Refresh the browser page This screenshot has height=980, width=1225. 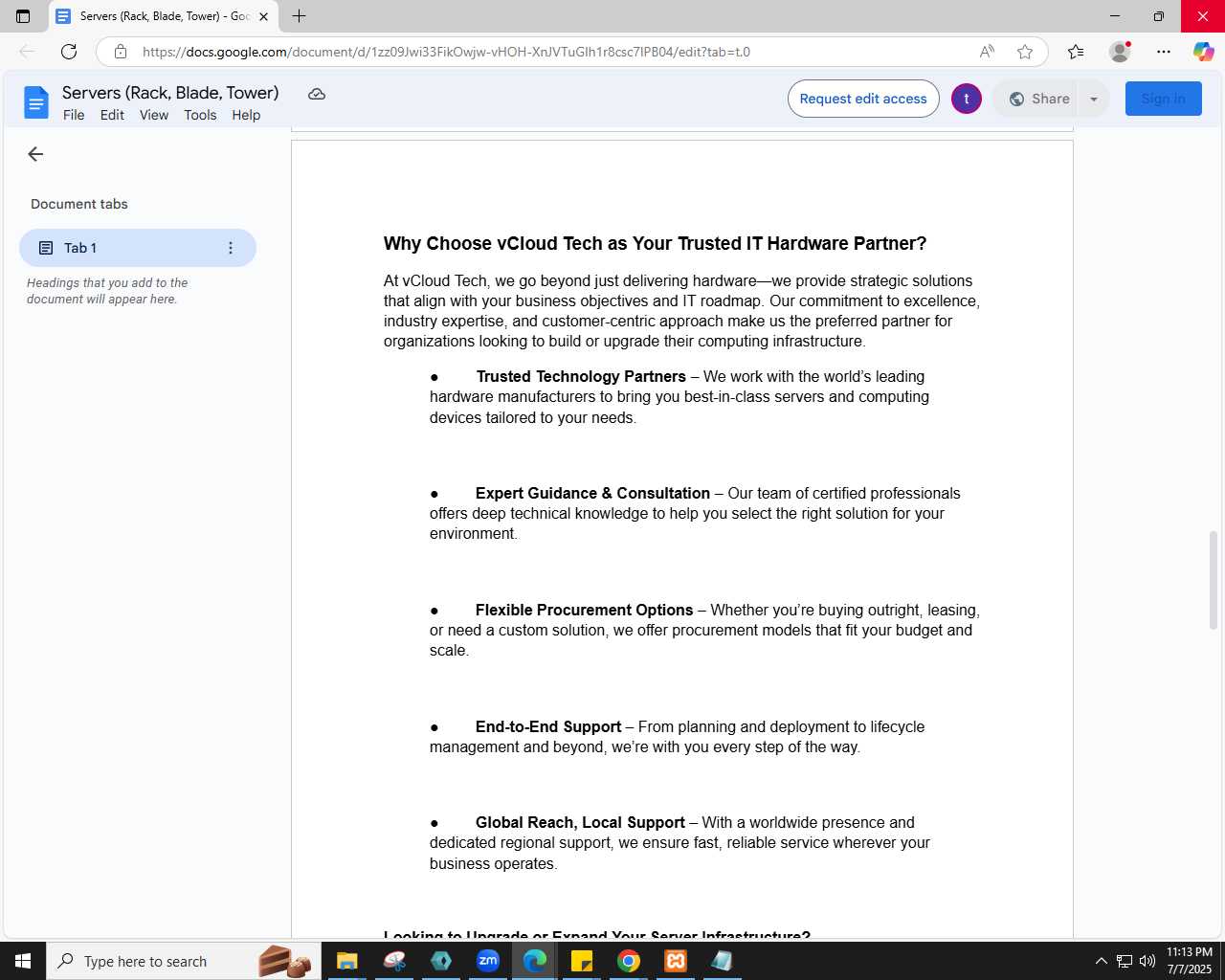[x=69, y=52]
